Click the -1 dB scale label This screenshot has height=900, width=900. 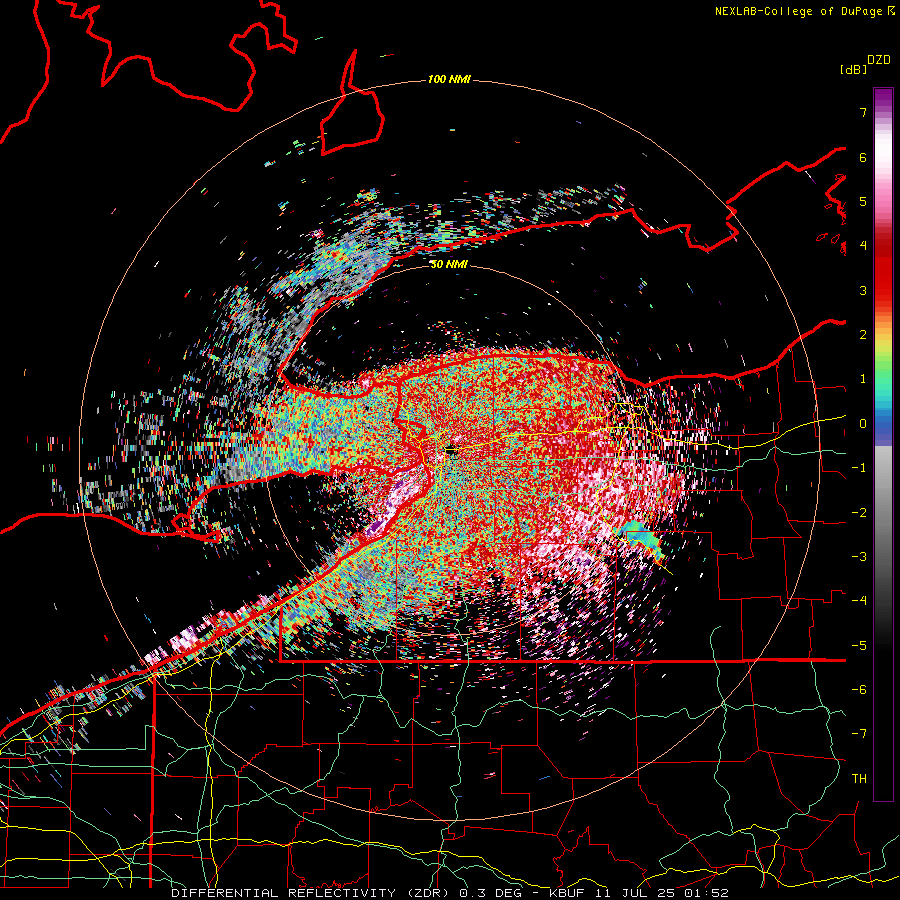click(859, 468)
